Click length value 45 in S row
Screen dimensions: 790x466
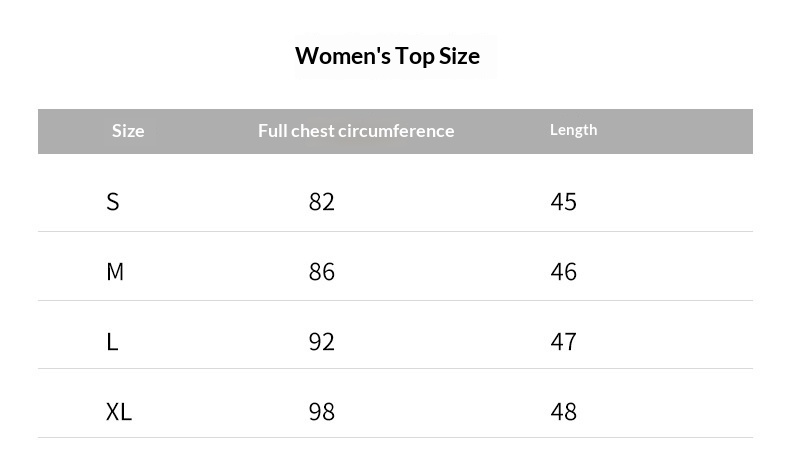point(564,202)
